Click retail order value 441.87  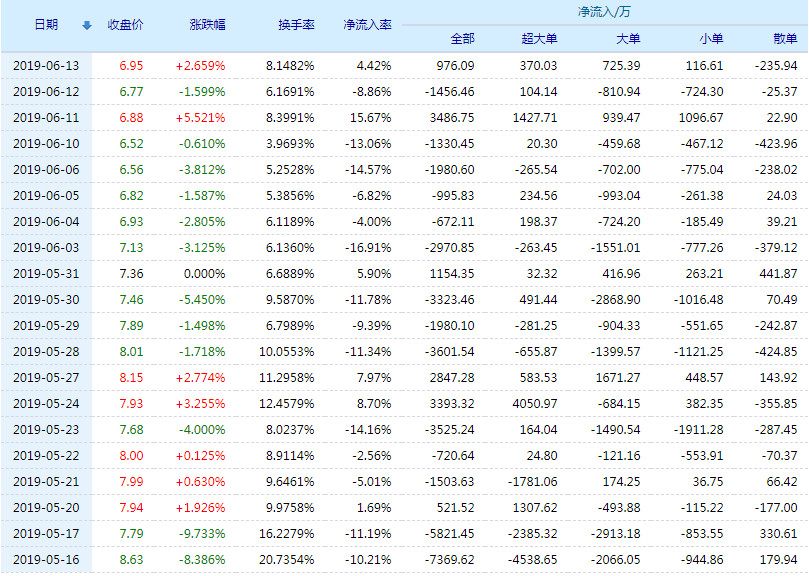(778, 274)
